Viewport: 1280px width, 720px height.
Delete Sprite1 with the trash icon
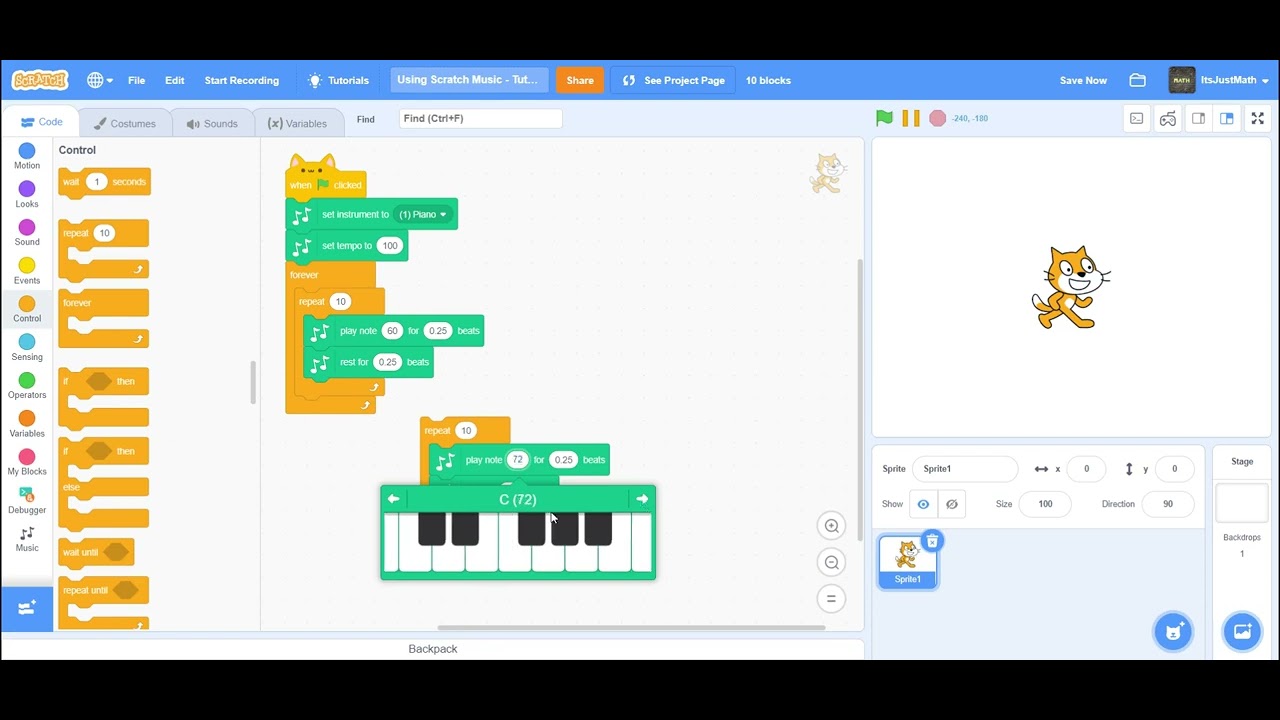pyautogui.click(x=932, y=541)
